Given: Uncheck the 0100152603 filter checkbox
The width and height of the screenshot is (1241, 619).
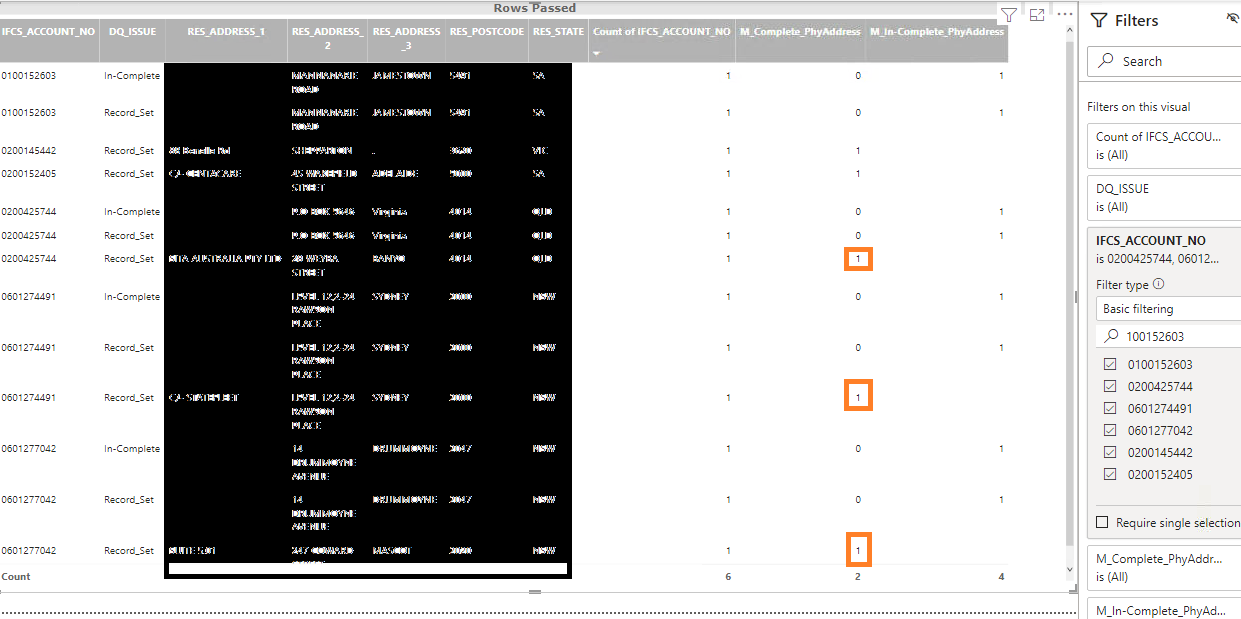Looking at the screenshot, I should (x=1111, y=364).
